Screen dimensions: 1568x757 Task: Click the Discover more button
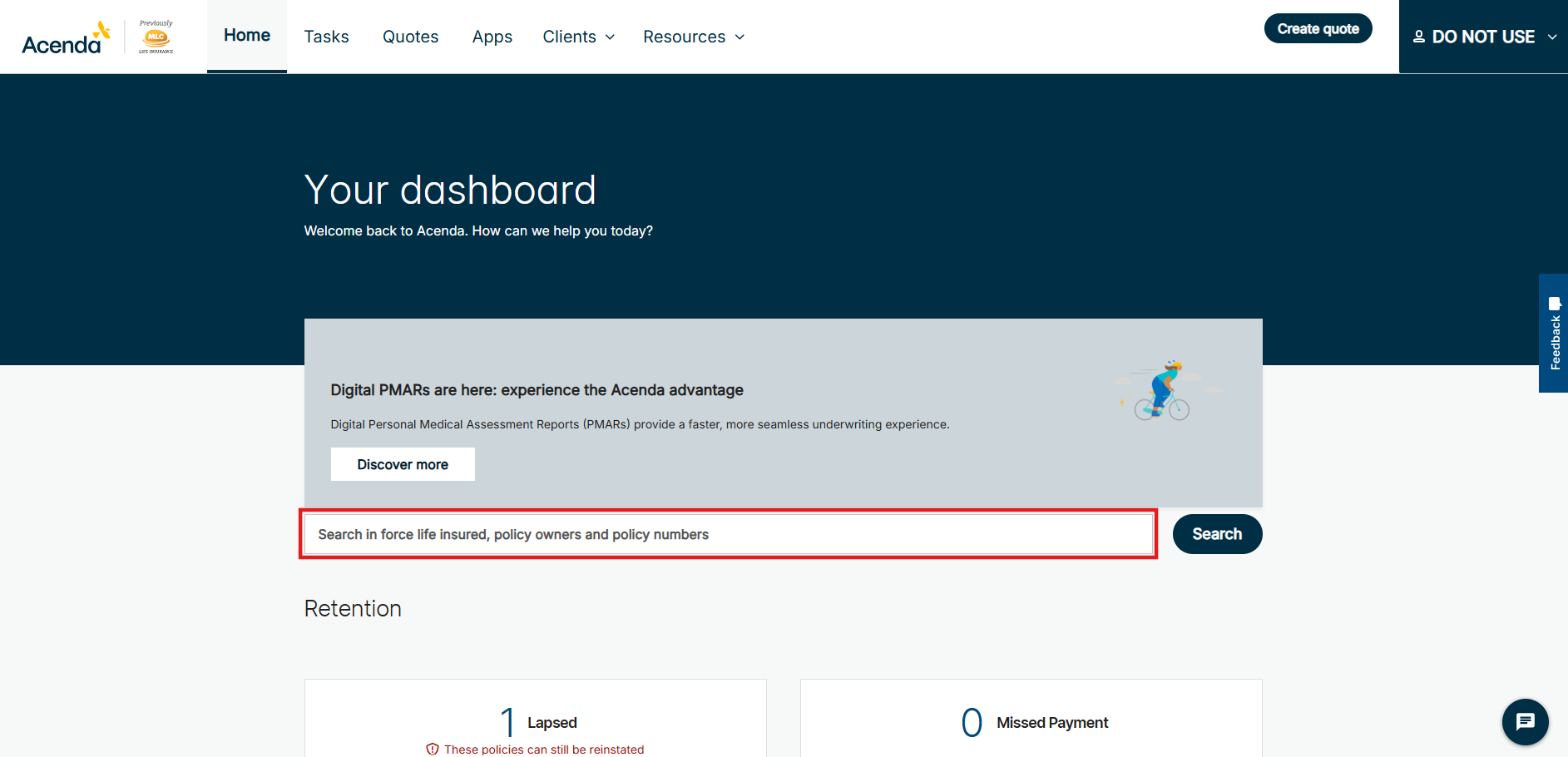[x=403, y=464]
